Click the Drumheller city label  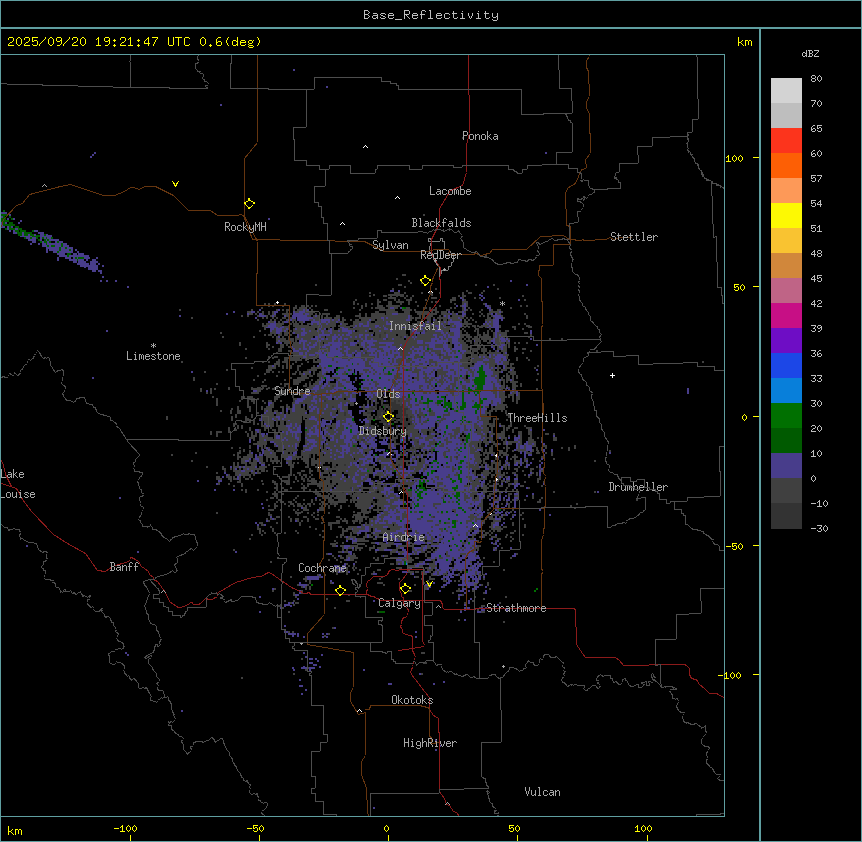[637, 487]
